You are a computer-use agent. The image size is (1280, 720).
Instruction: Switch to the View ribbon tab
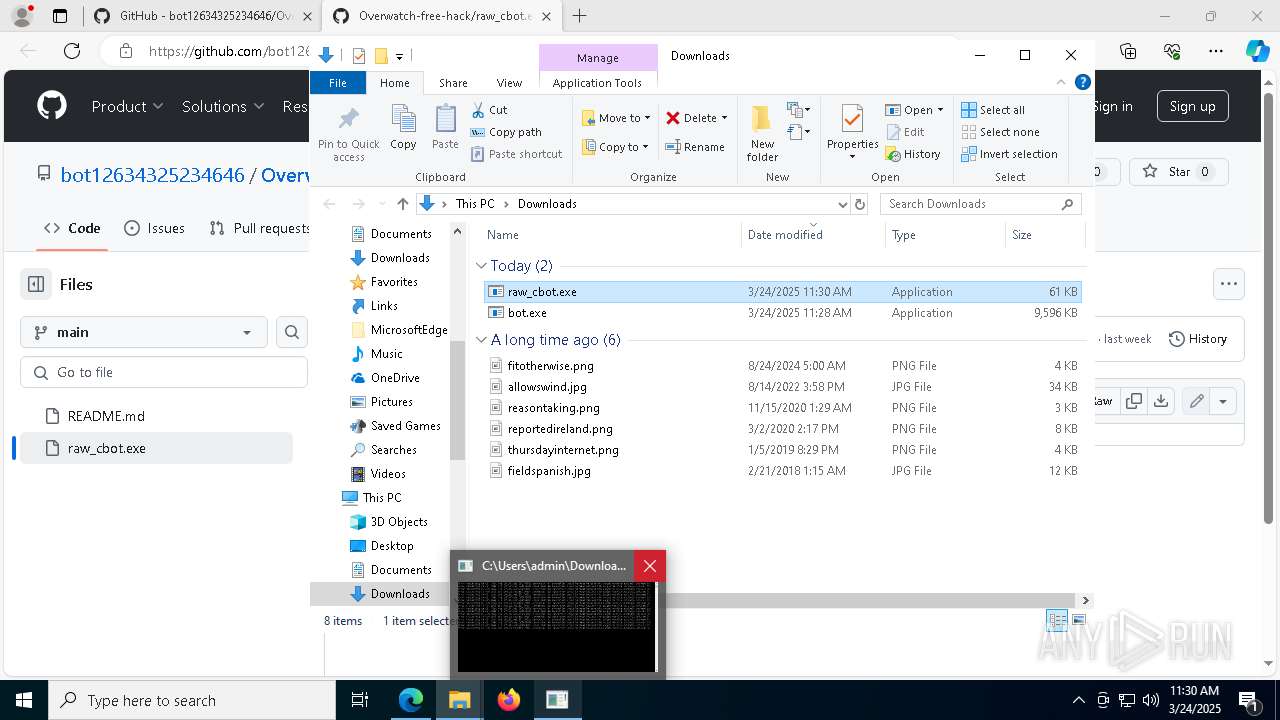coord(509,83)
